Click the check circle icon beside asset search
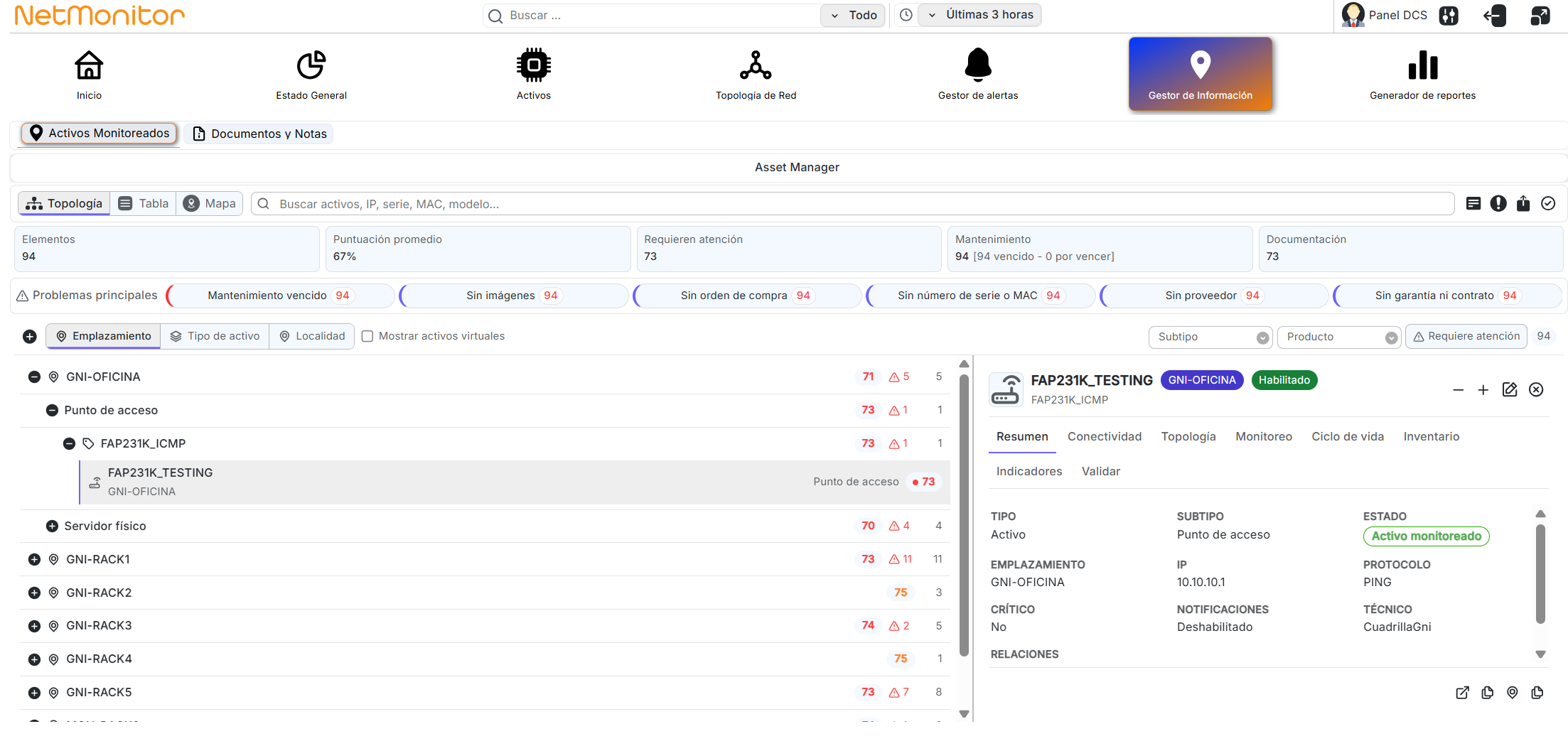This screenshot has height=746, width=1568. tap(1548, 204)
